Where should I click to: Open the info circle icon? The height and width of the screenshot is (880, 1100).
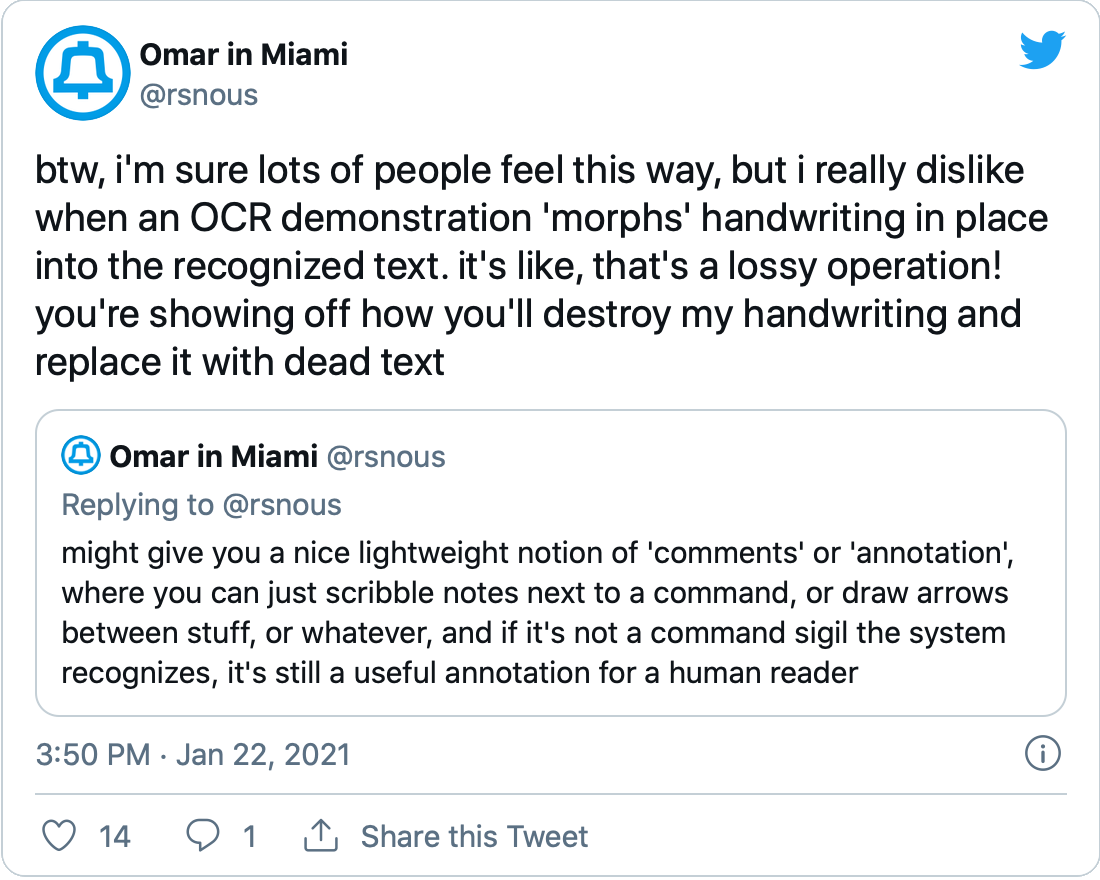coord(1043,754)
